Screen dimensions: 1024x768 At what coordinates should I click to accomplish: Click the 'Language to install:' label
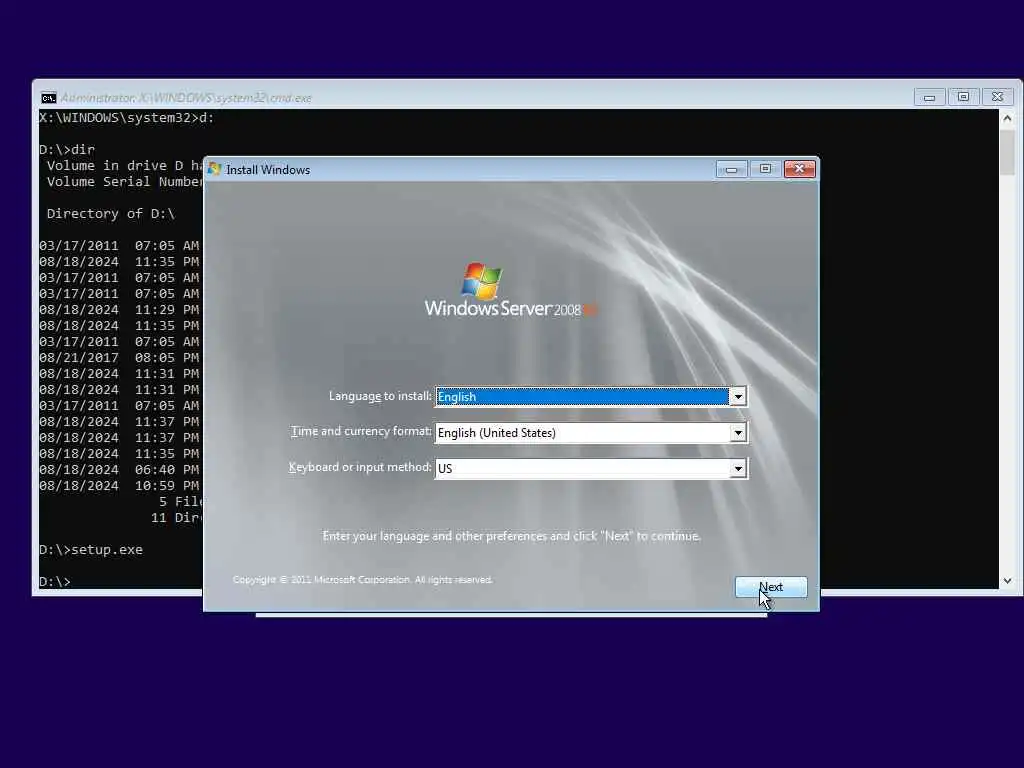pyautogui.click(x=380, y=396)
